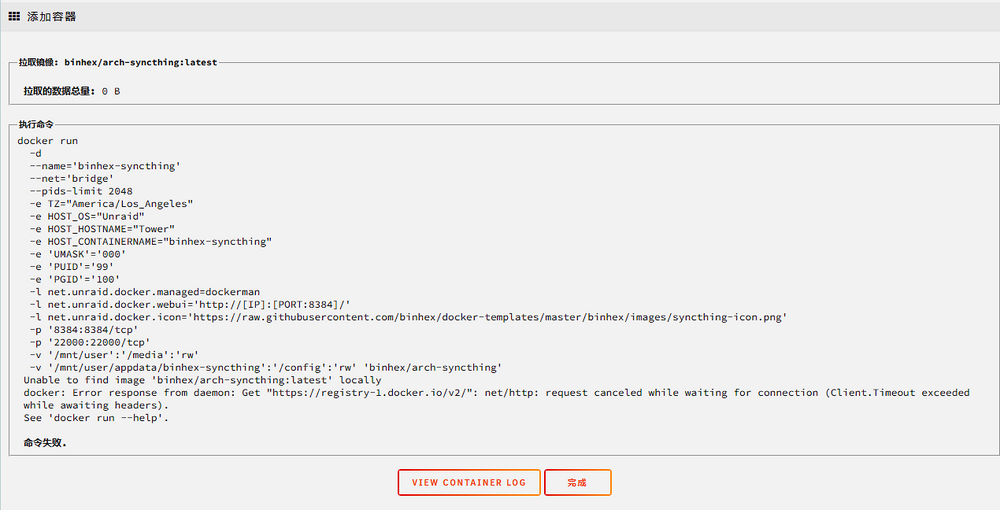1000x510 pixels.
Task: Click the net.unraid.docker.webui label line
Action: click(x=190, y=305)
